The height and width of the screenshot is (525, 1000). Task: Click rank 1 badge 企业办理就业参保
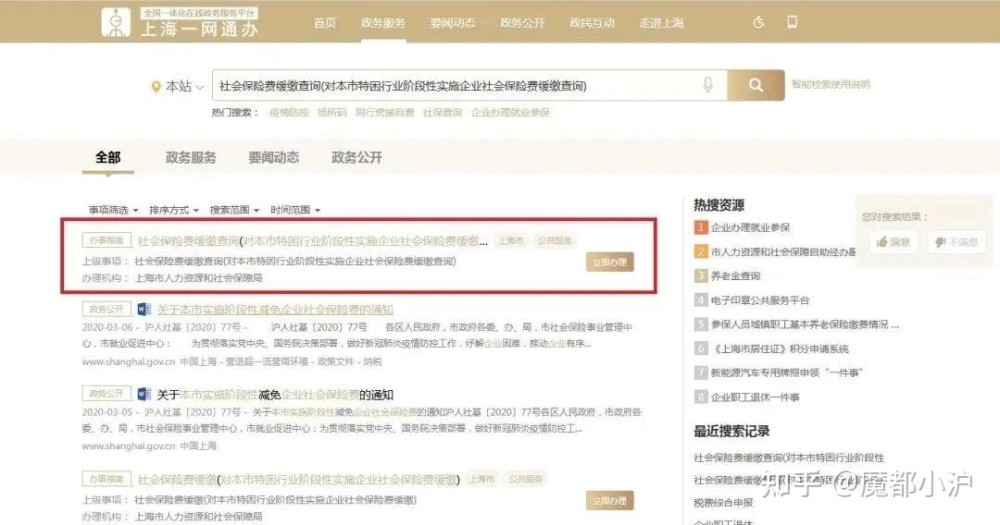[x=700, y=227]
